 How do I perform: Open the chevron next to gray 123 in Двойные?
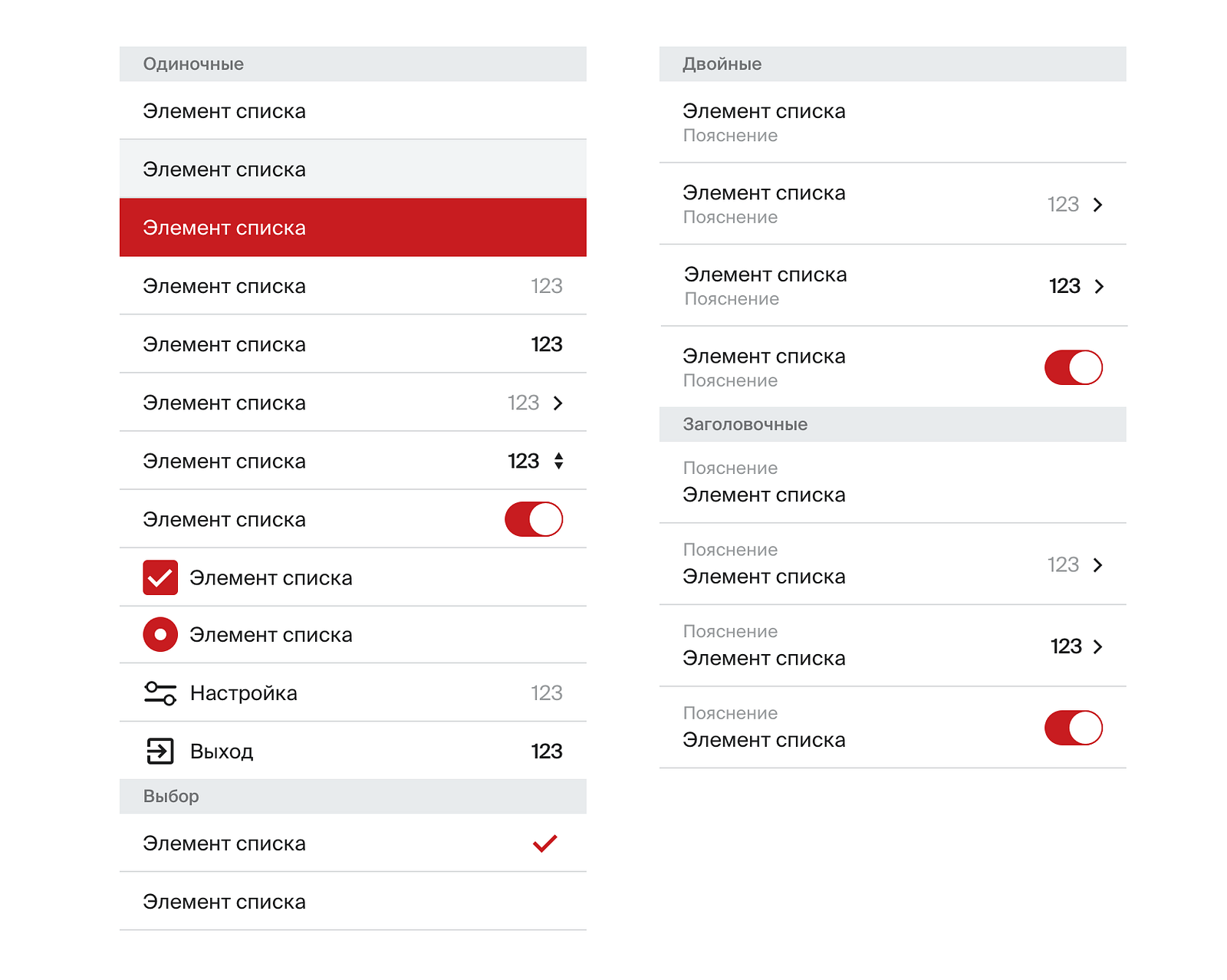tap(1098, 205)
